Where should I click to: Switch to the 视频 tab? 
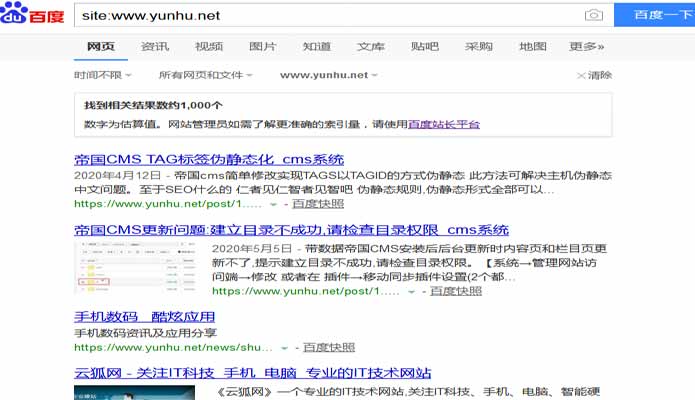tap(209, 47)
